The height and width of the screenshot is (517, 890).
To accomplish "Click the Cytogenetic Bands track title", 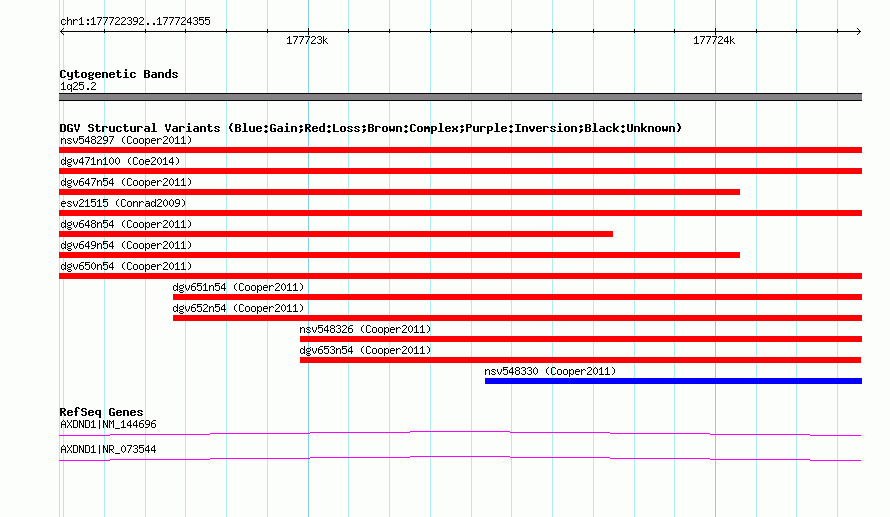I will (x=119, y=74).
